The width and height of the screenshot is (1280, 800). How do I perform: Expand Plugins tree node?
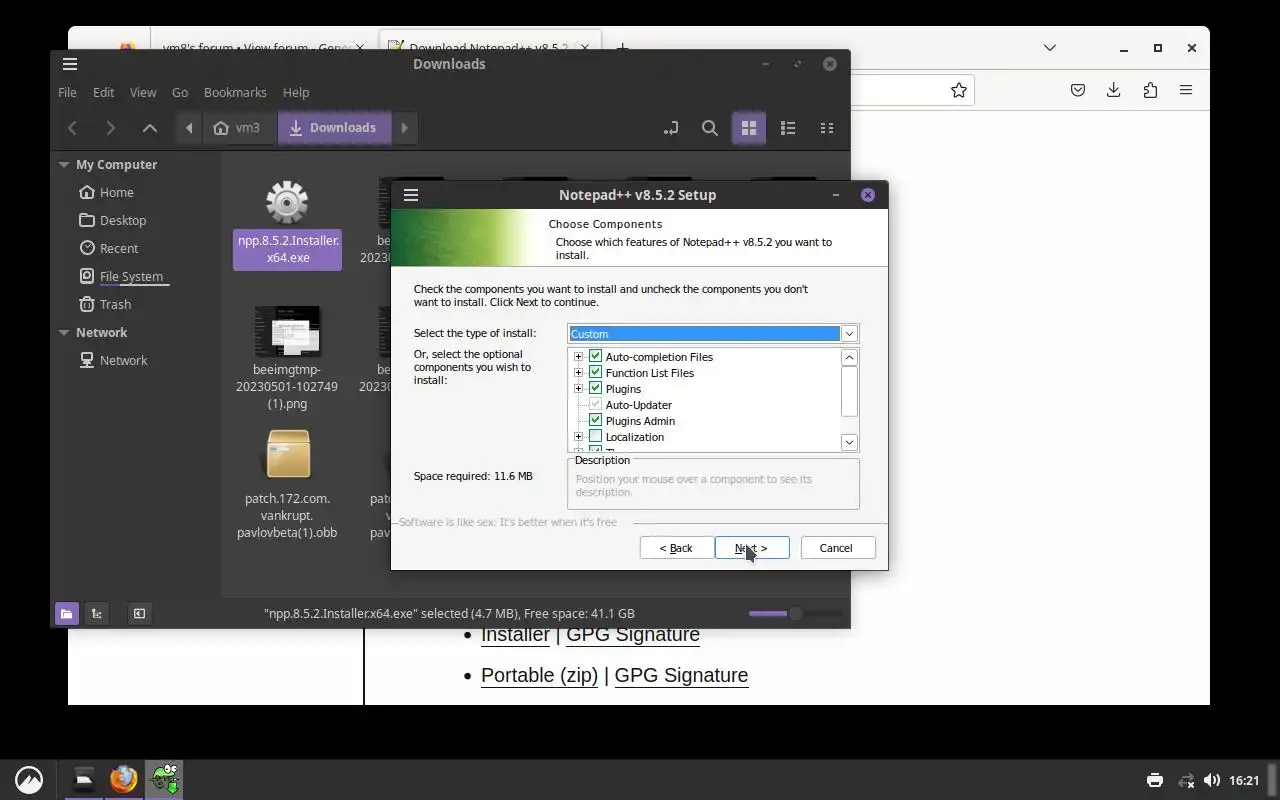(x=578, y=389)
